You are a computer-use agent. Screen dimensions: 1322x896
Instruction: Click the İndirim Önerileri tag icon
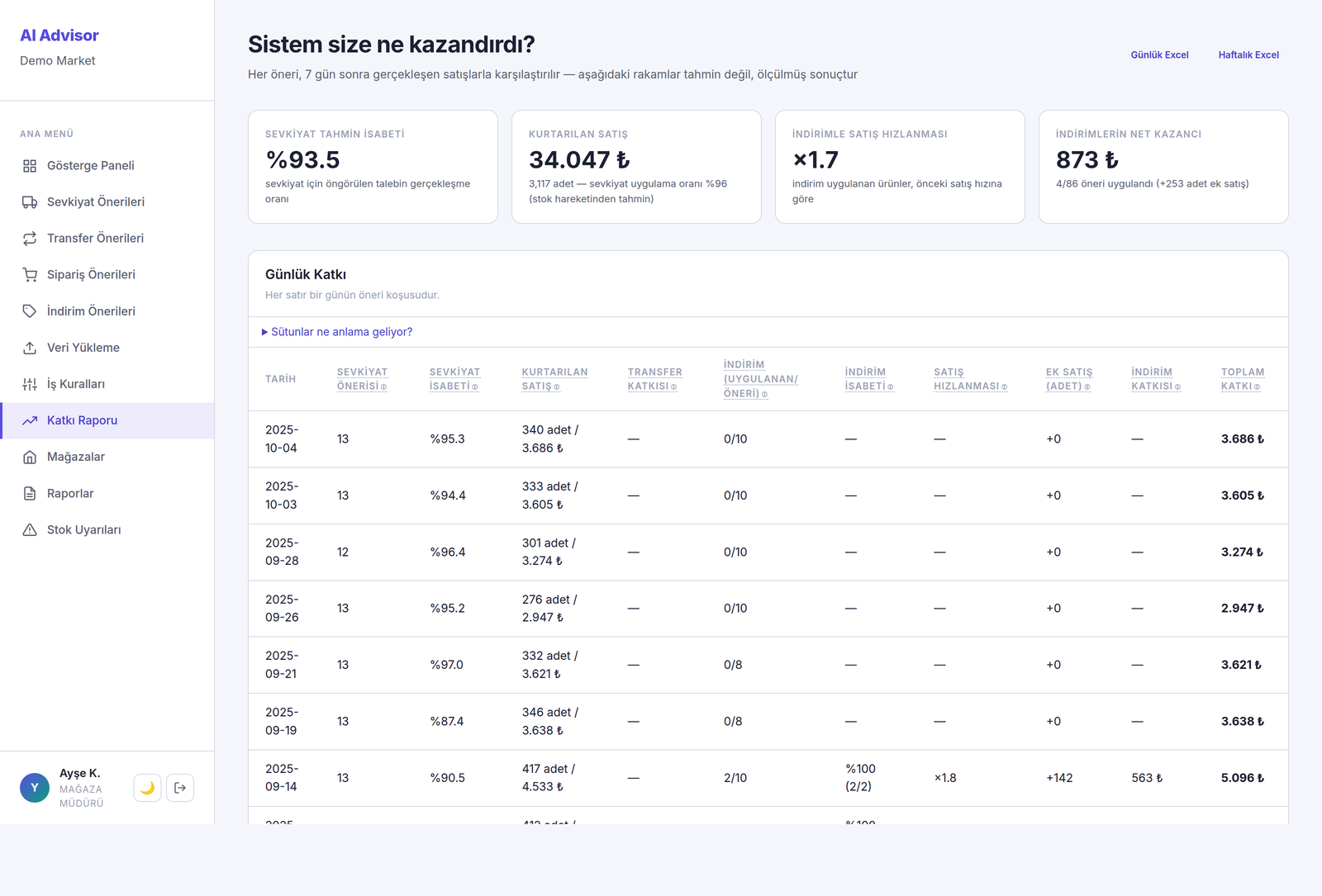[30, 311]
